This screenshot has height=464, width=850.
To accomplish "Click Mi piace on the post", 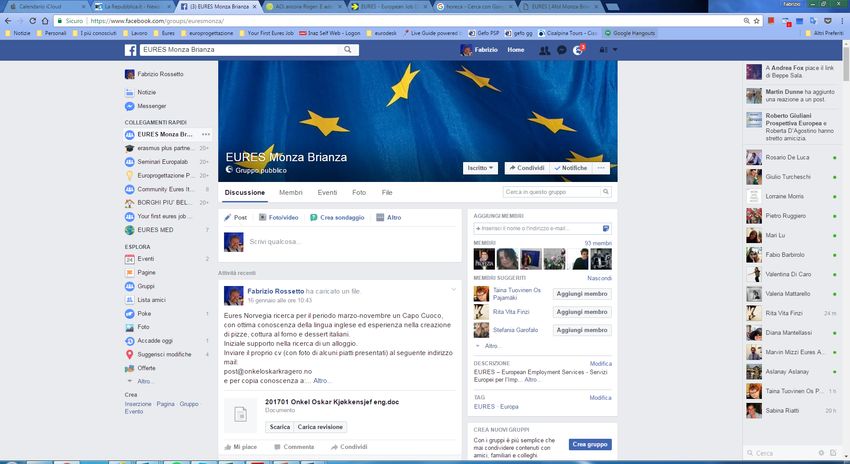I will click(241, 447).
